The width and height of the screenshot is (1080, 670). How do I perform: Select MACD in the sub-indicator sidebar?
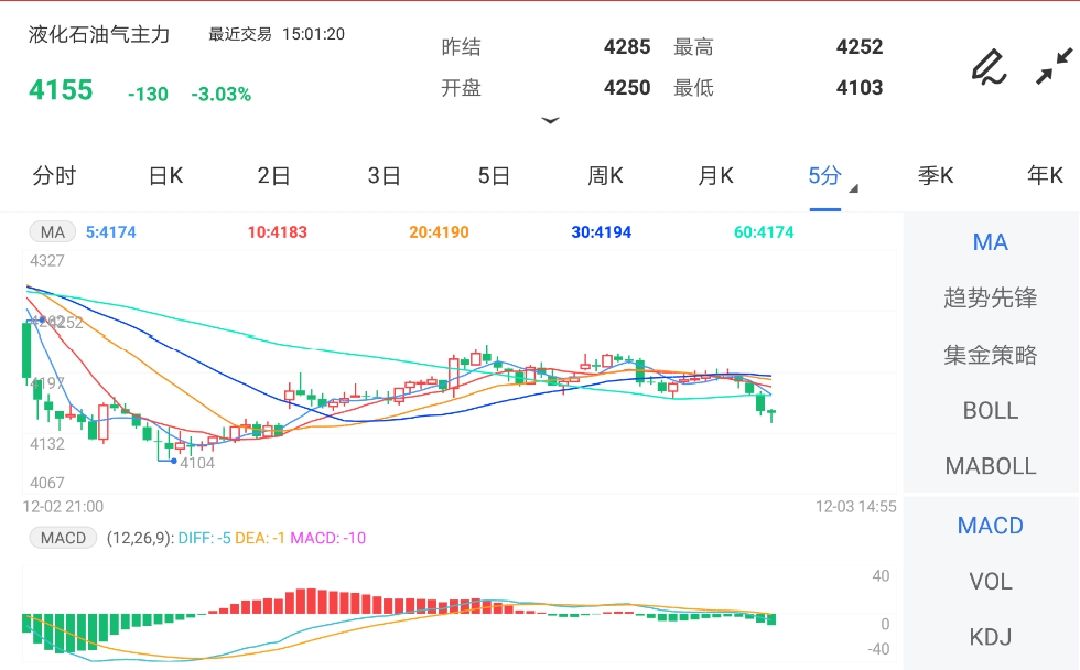[x=990, y=526]
